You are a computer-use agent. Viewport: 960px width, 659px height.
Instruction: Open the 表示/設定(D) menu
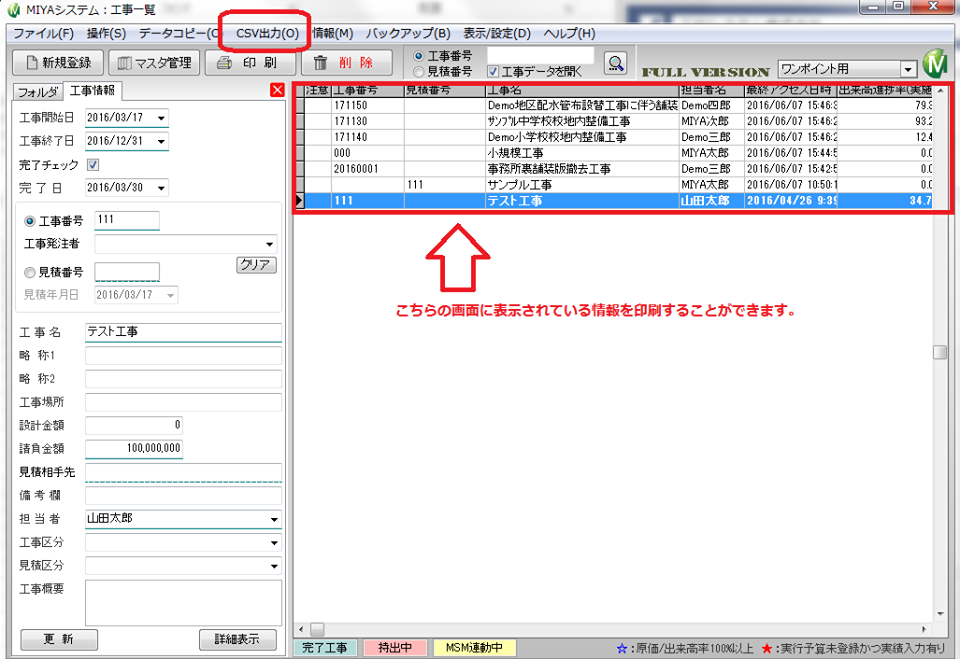497,33
